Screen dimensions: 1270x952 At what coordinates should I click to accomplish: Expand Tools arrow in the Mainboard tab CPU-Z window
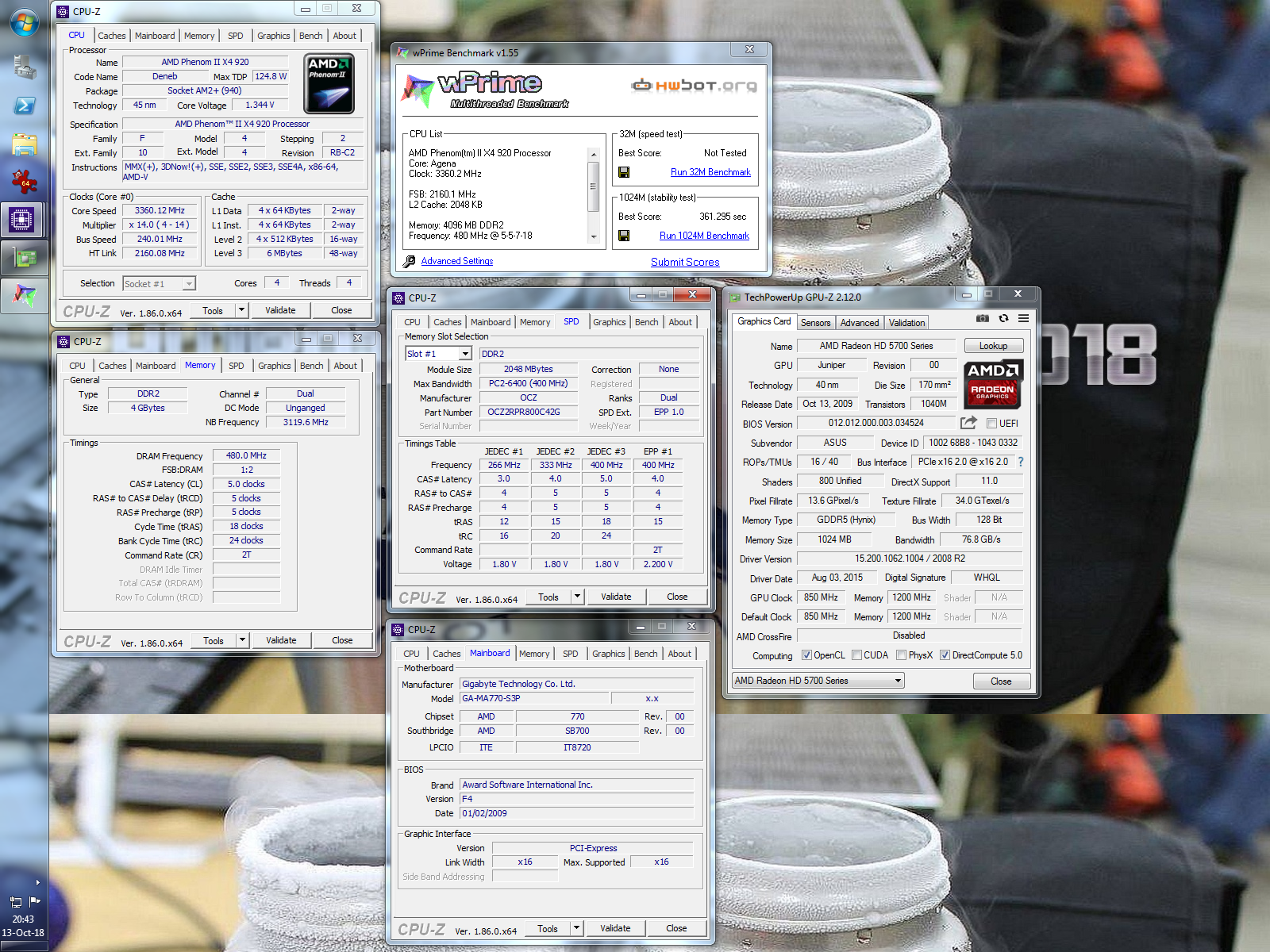point(576,928)
